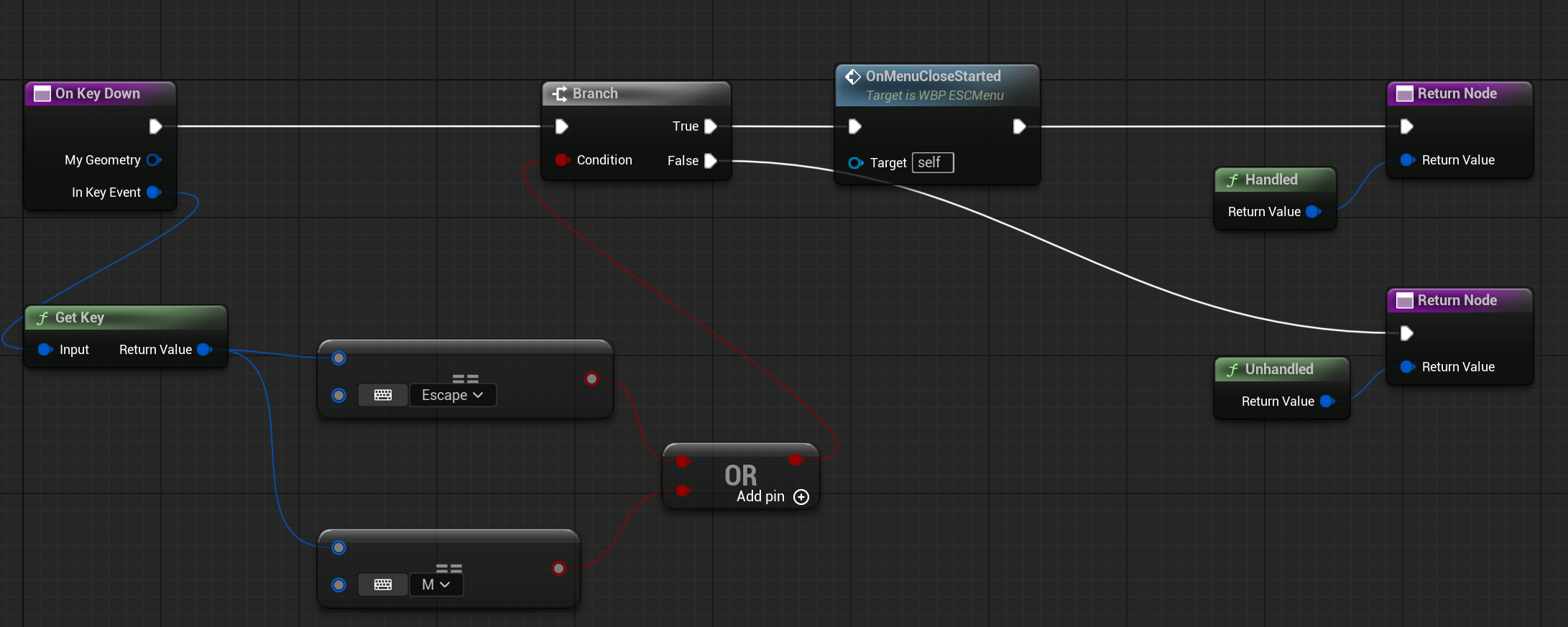Select the Branch node title
The image size is (1568, 627).
[x=595, y=93]
